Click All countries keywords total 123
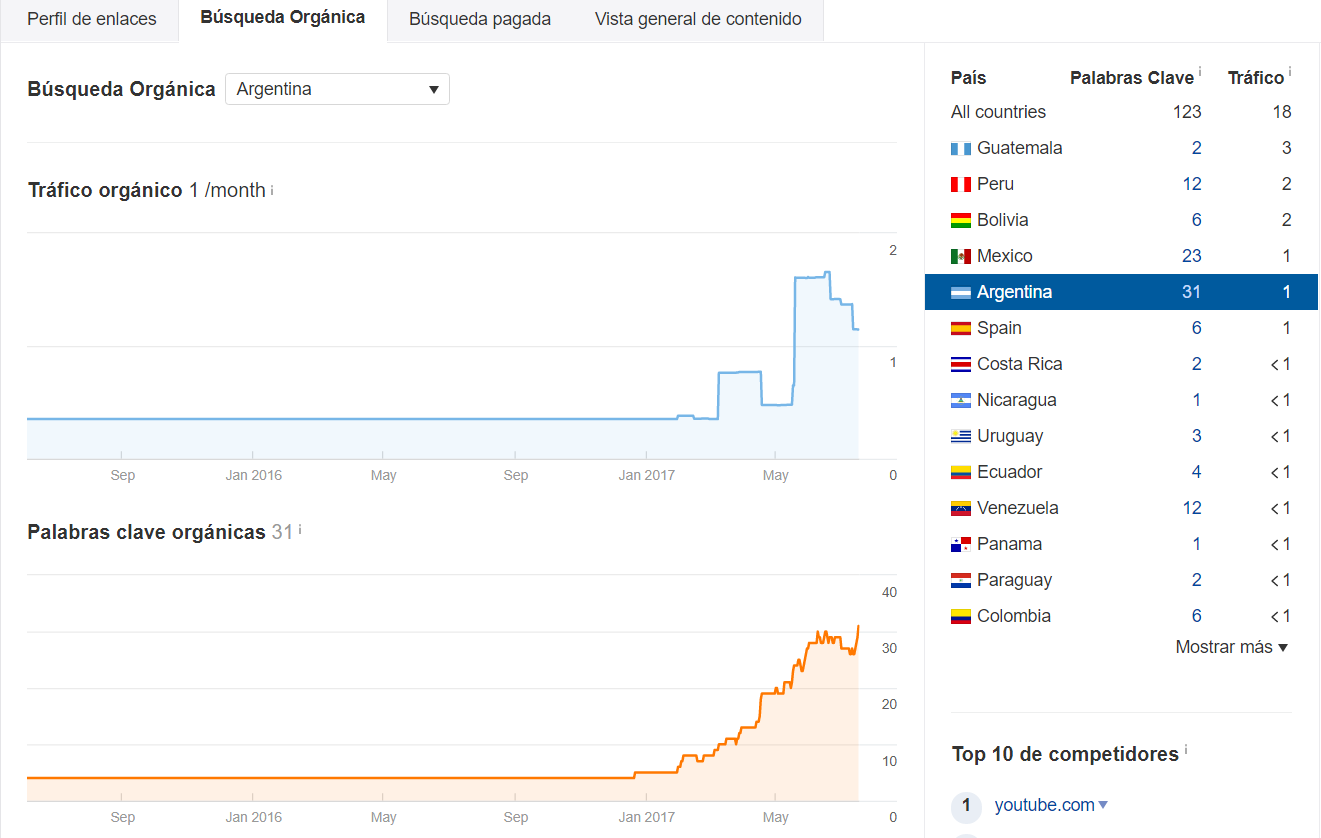 point(1187,112)
